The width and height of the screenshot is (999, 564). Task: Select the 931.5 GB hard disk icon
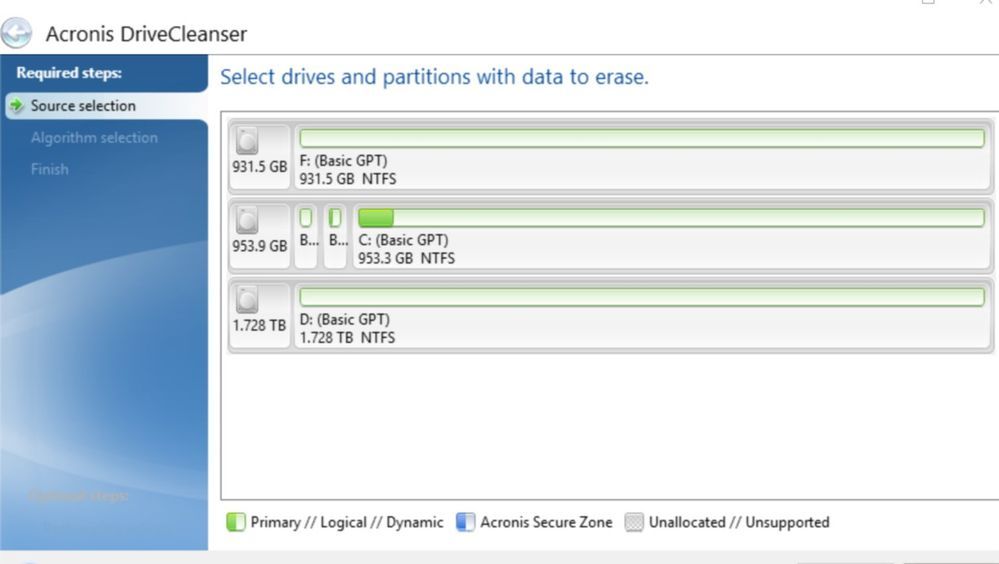pyautogui.click(x=247, y=142)
